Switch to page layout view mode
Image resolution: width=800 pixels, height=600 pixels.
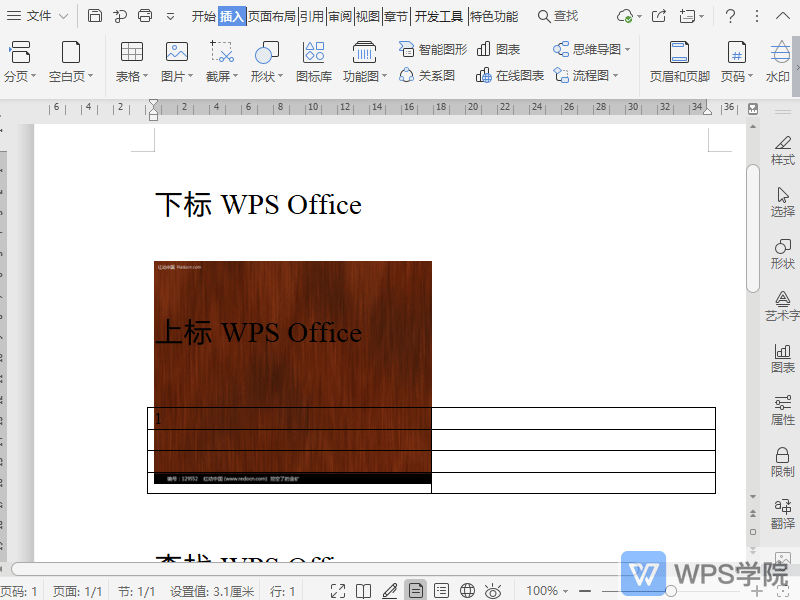tap(415, 591)
